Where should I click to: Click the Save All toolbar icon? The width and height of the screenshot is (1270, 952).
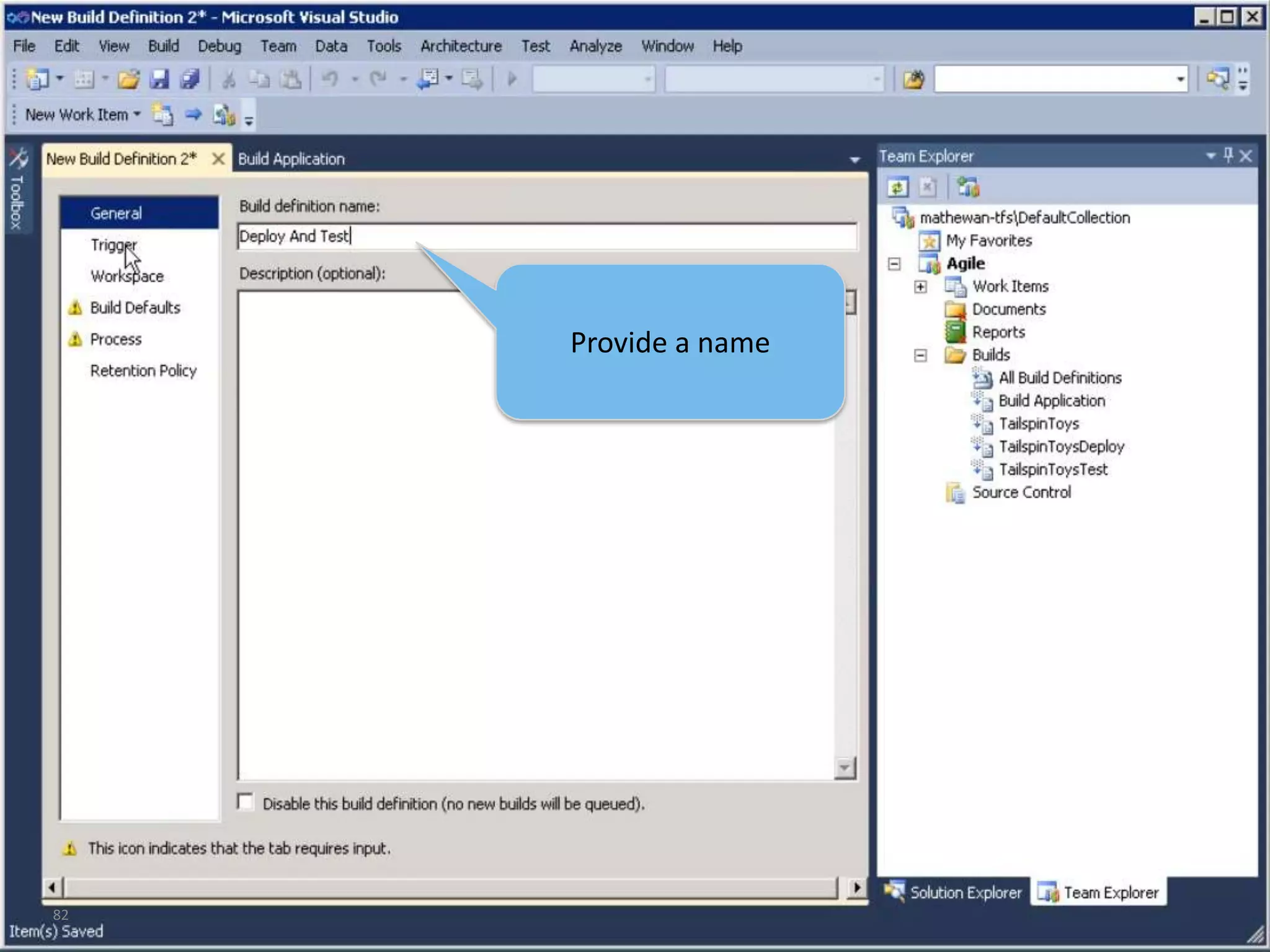coord(190,79)
